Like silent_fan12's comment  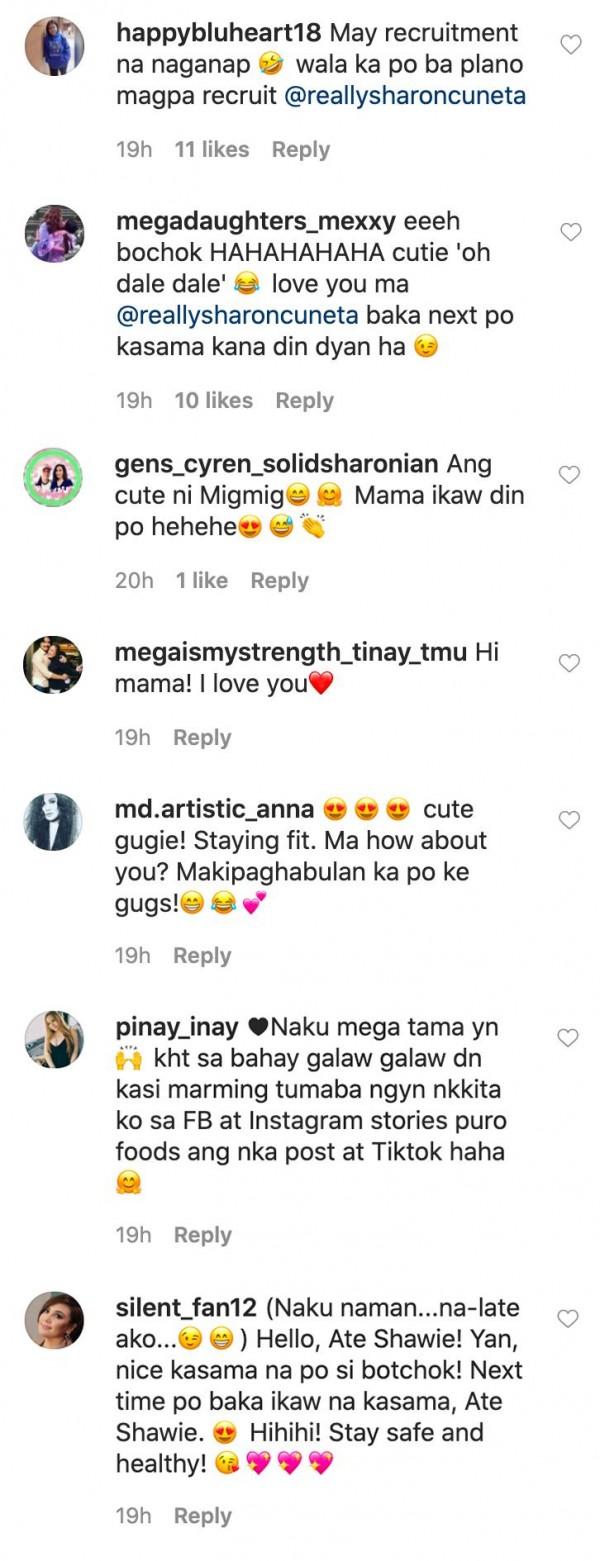pyautogui.click(x=570, y=1319)
